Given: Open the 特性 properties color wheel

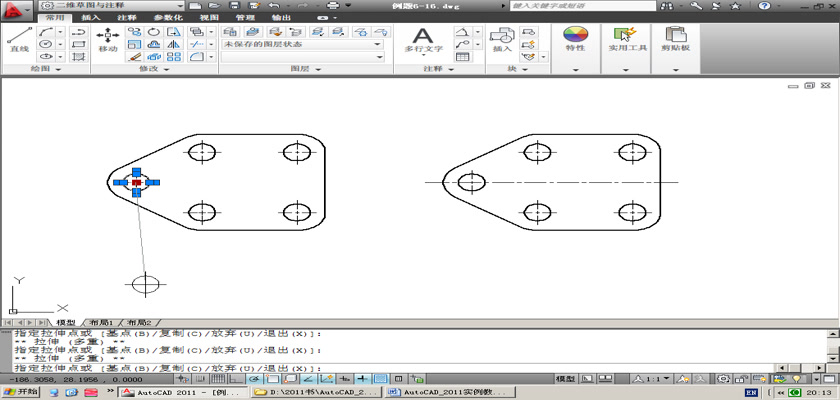Looking at the screenshot, I should (x=575, y=38).
